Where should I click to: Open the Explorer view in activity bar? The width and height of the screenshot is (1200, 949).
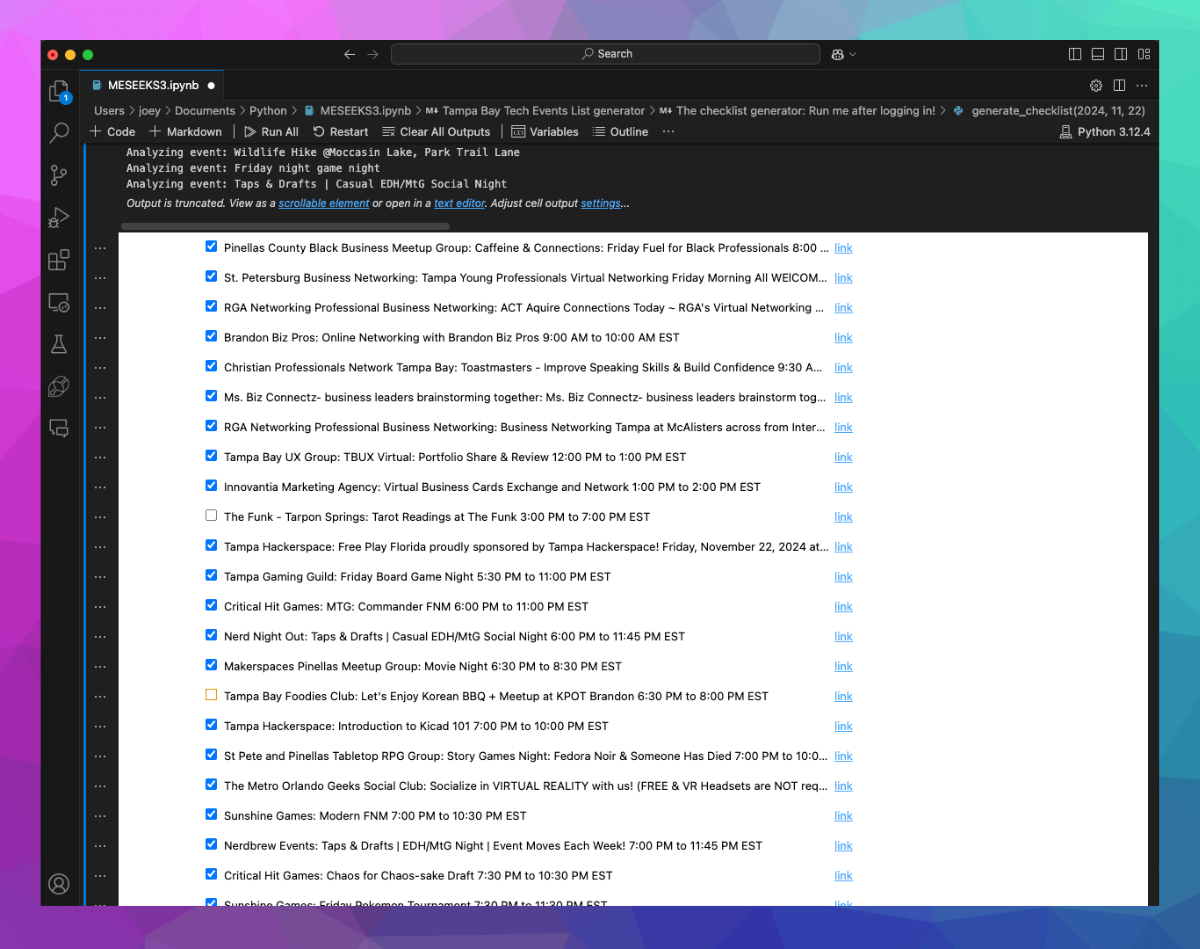pos(59,91)
